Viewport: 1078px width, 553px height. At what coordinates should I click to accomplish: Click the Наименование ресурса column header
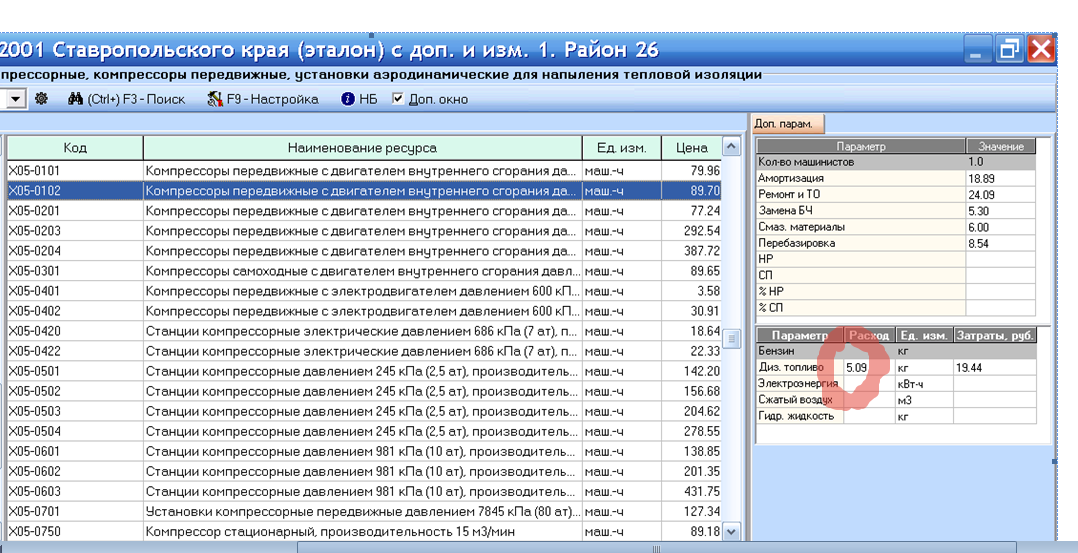362,148
